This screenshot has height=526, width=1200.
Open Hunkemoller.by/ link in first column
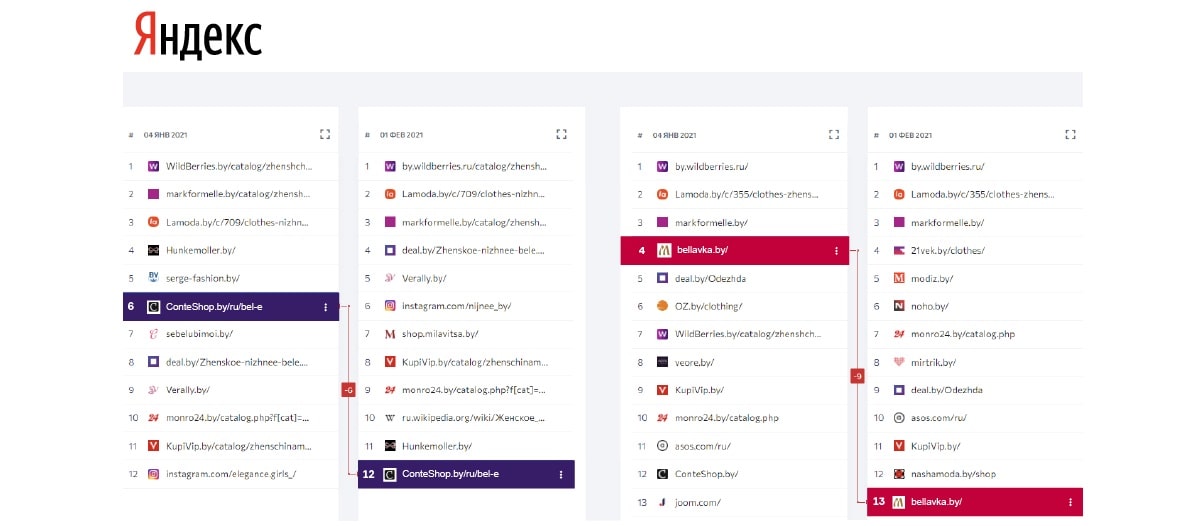point(201,250)
